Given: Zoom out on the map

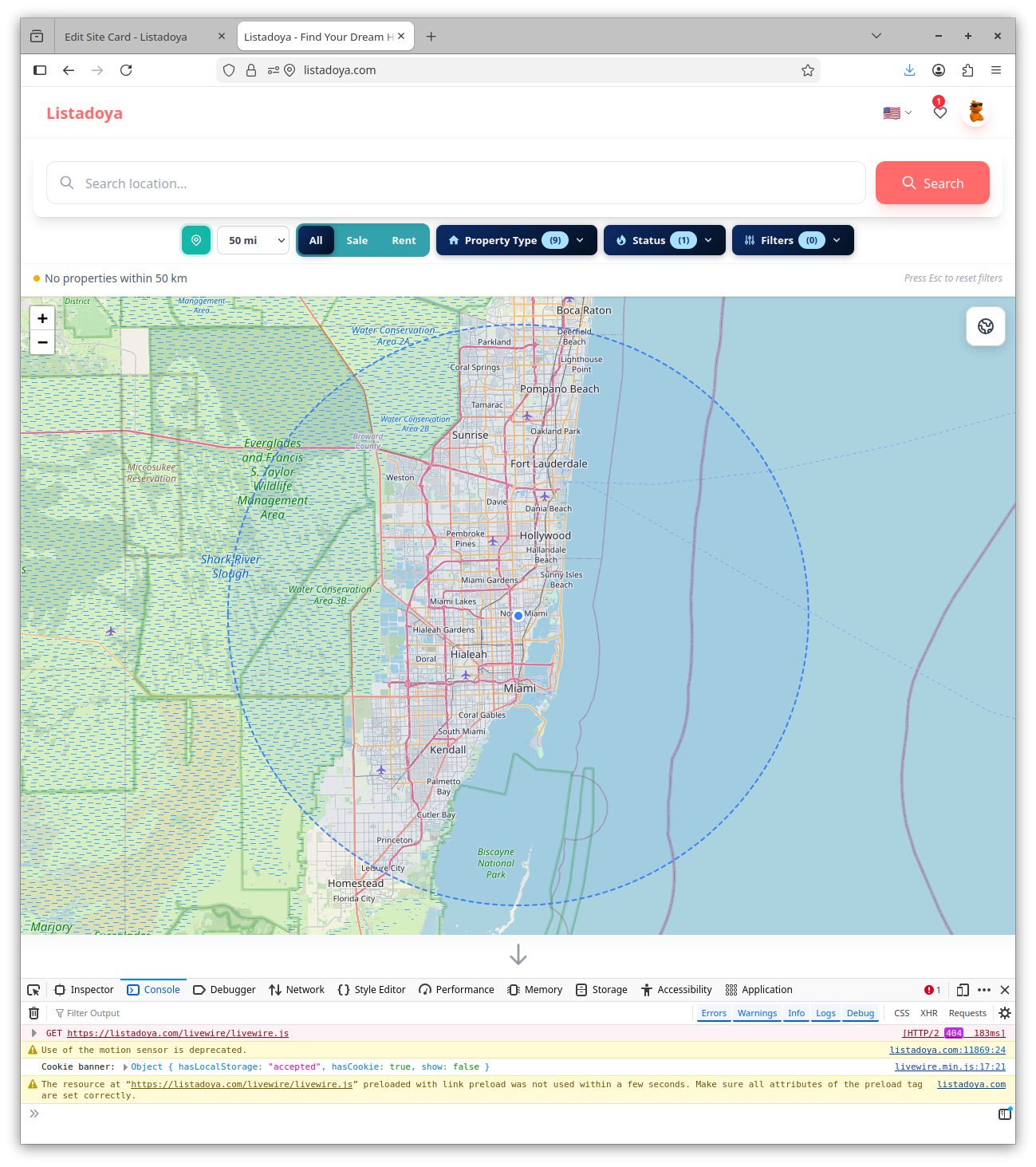Looking at the screenshot, I should (x=43, y=342).
